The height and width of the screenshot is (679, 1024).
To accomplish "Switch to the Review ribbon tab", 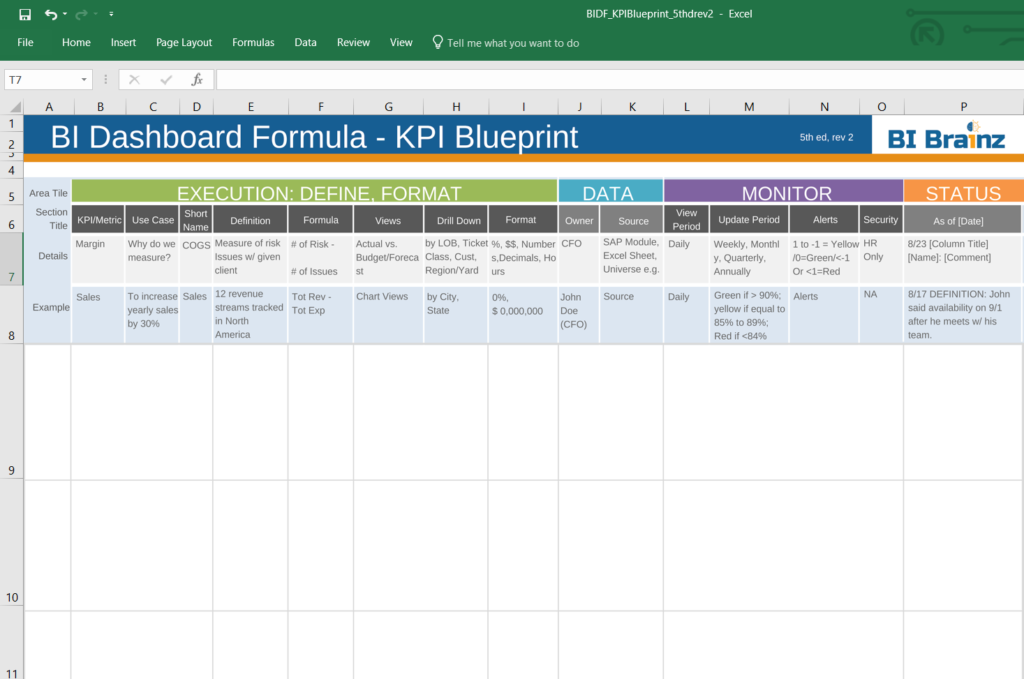I will pos(353,42).
